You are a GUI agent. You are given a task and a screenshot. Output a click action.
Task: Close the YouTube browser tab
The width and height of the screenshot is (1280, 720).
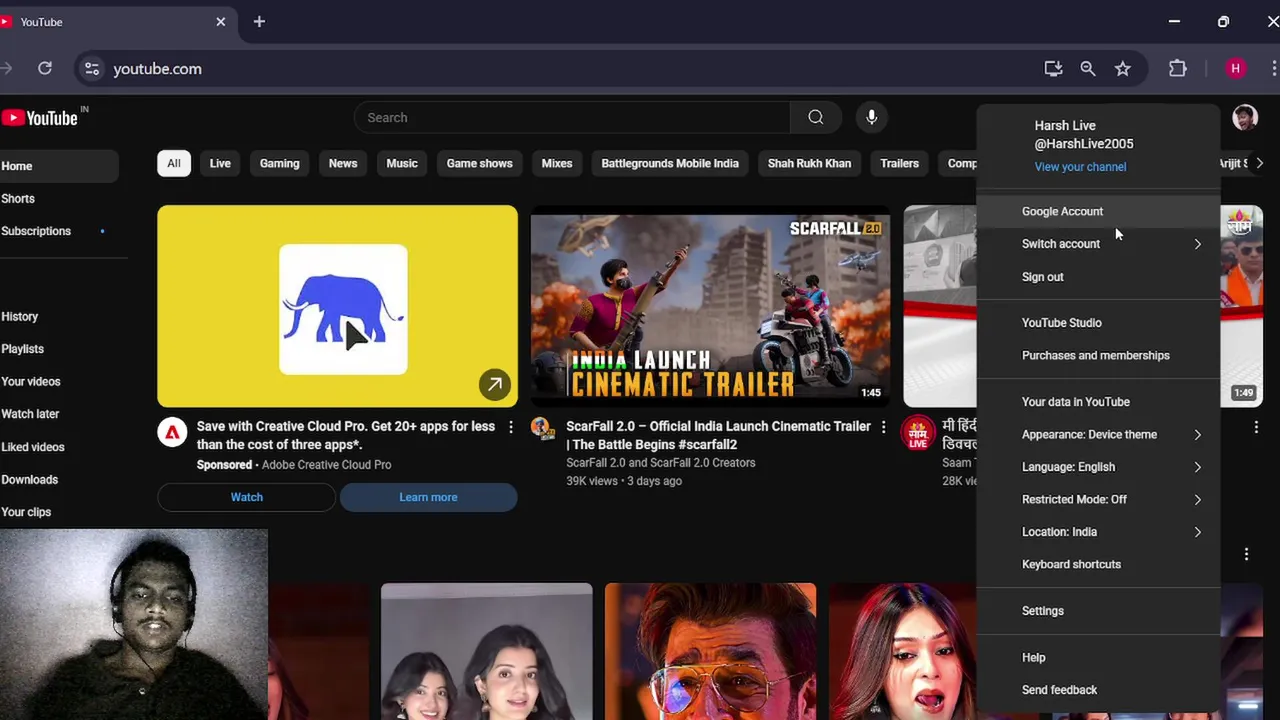221,21
